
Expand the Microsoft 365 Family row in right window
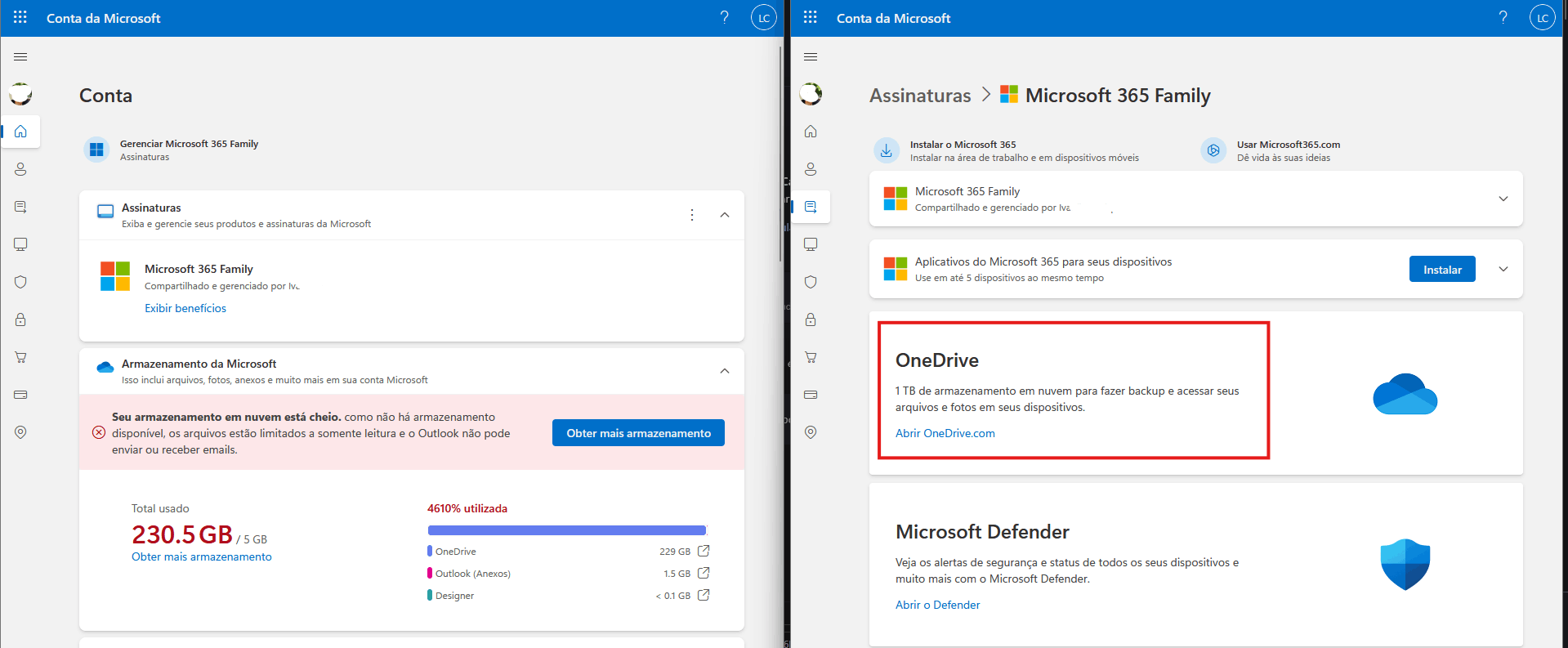click(1503, 199)
